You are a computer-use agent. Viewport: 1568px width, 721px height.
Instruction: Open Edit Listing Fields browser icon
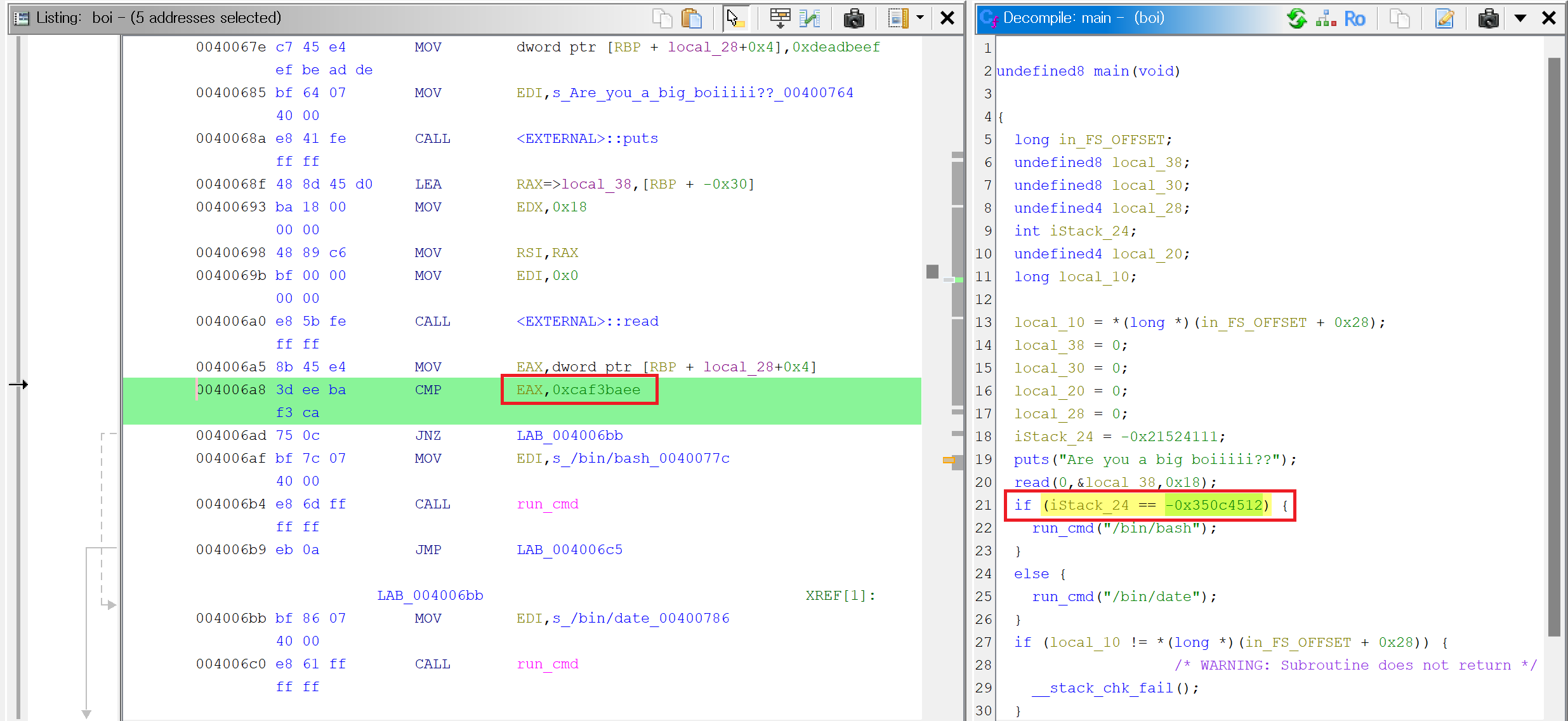(x=780, y=18)
